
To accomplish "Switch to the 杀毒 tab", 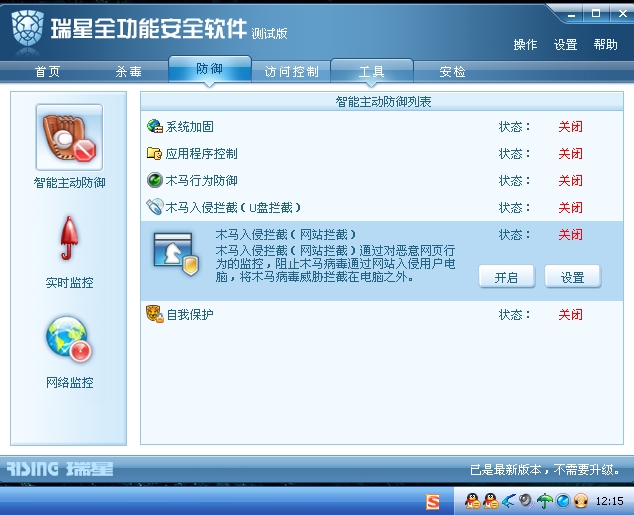I will click(129, 72).
